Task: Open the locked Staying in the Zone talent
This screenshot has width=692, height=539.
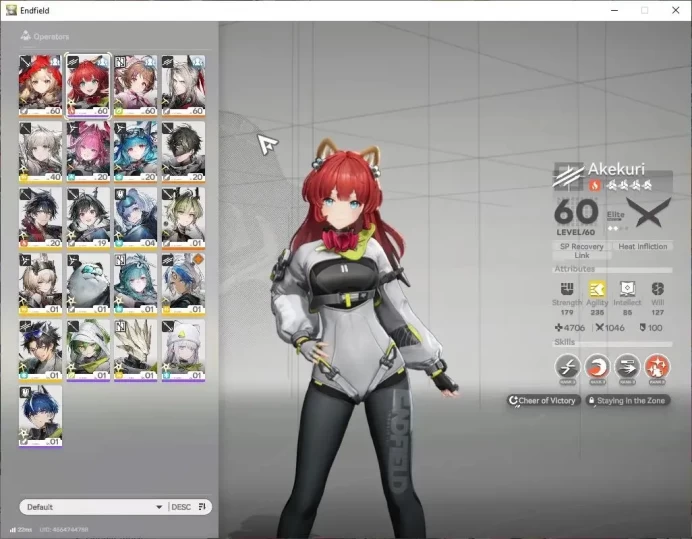Action: point(627,400)
